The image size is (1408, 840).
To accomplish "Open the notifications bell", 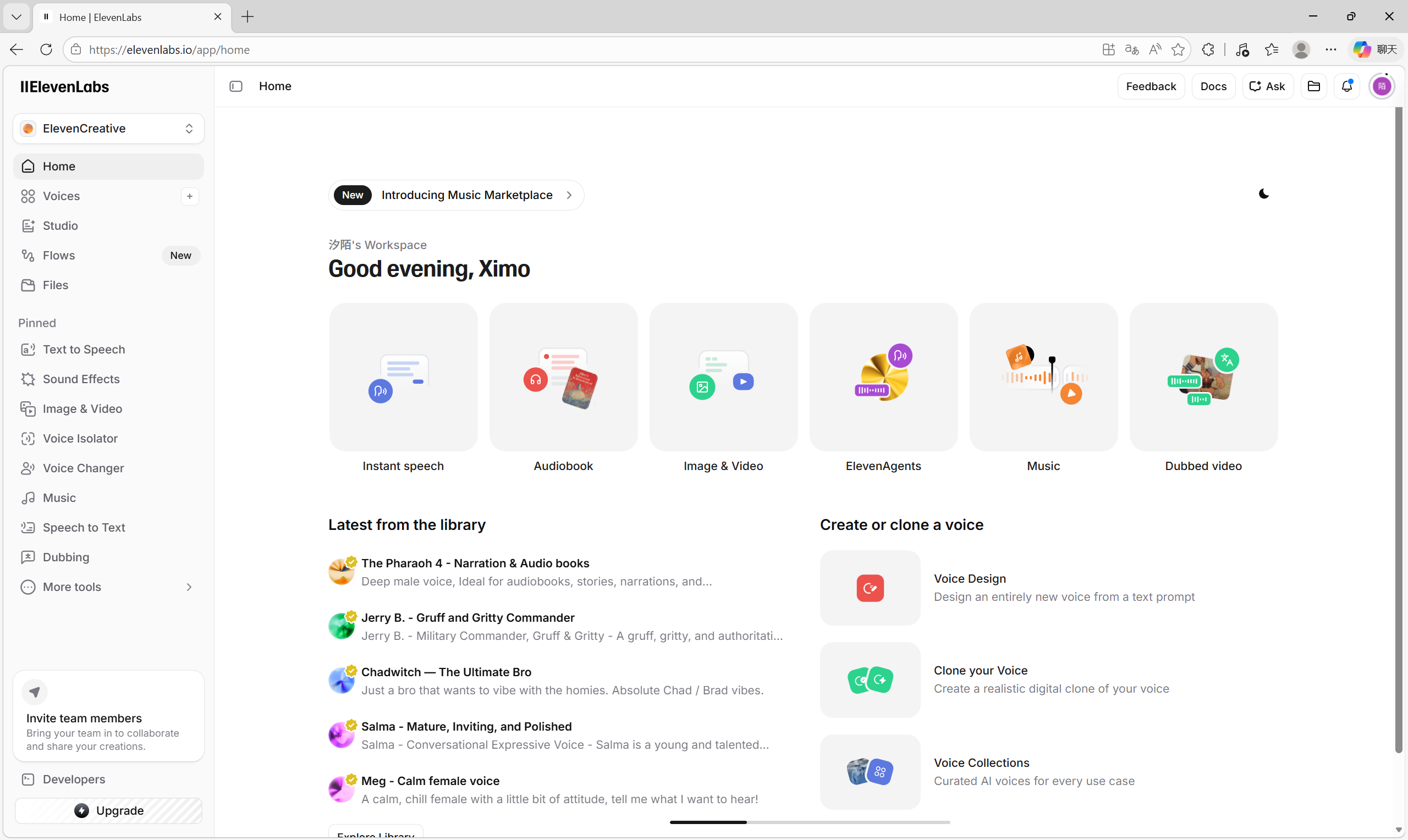I will (1347, 86).
